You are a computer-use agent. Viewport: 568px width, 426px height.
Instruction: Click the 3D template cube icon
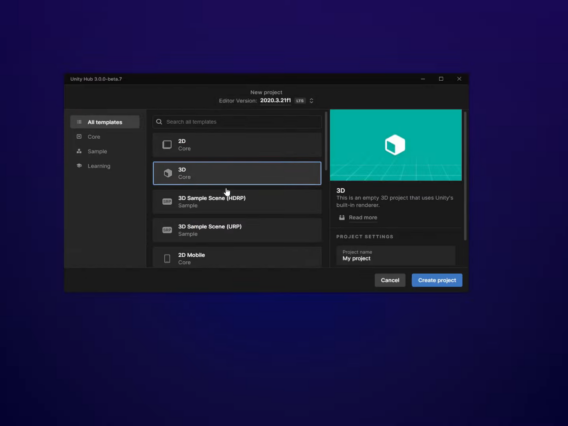click(167, 173)
